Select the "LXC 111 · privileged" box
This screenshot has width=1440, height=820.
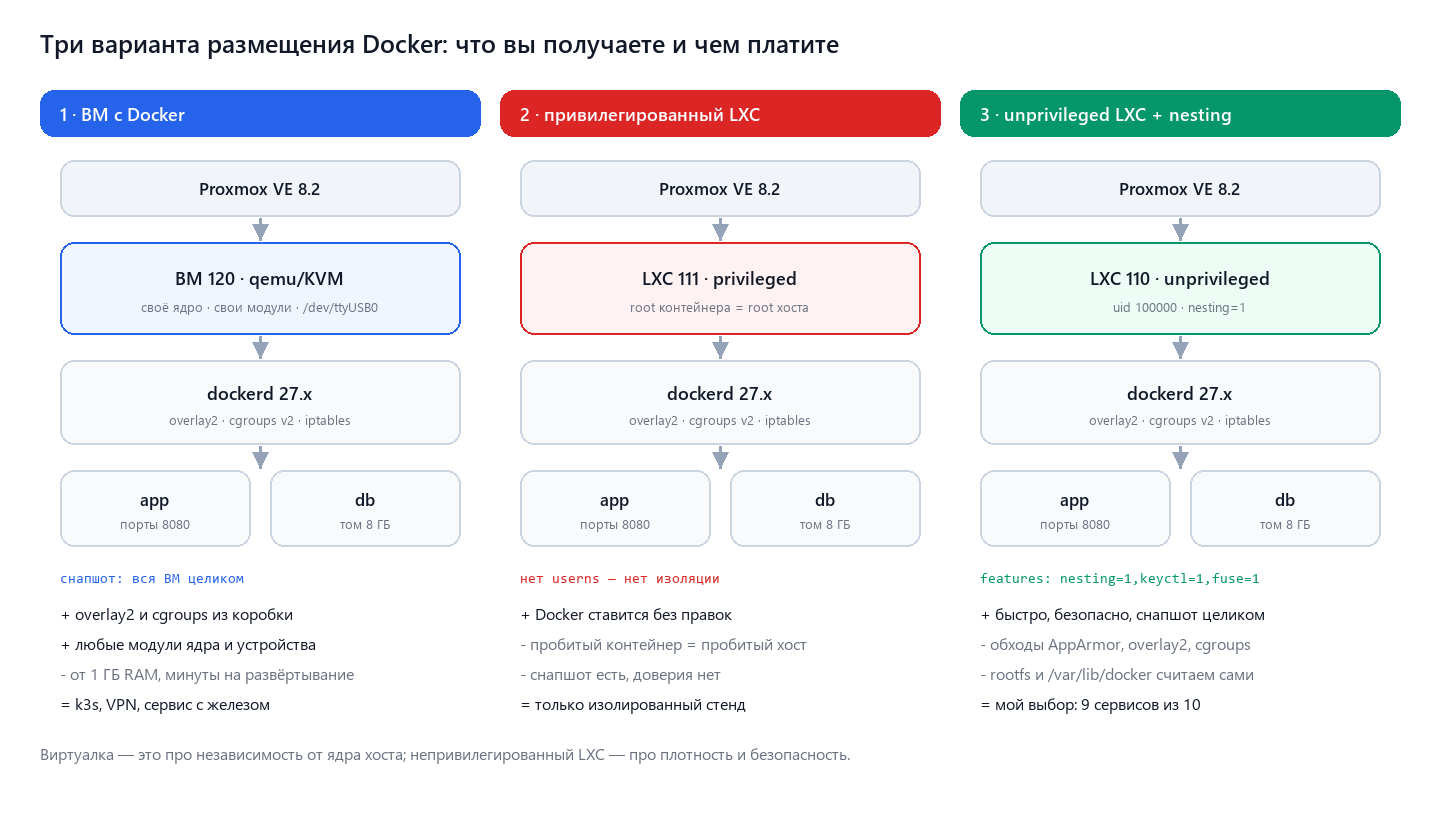tap(720, 288)
